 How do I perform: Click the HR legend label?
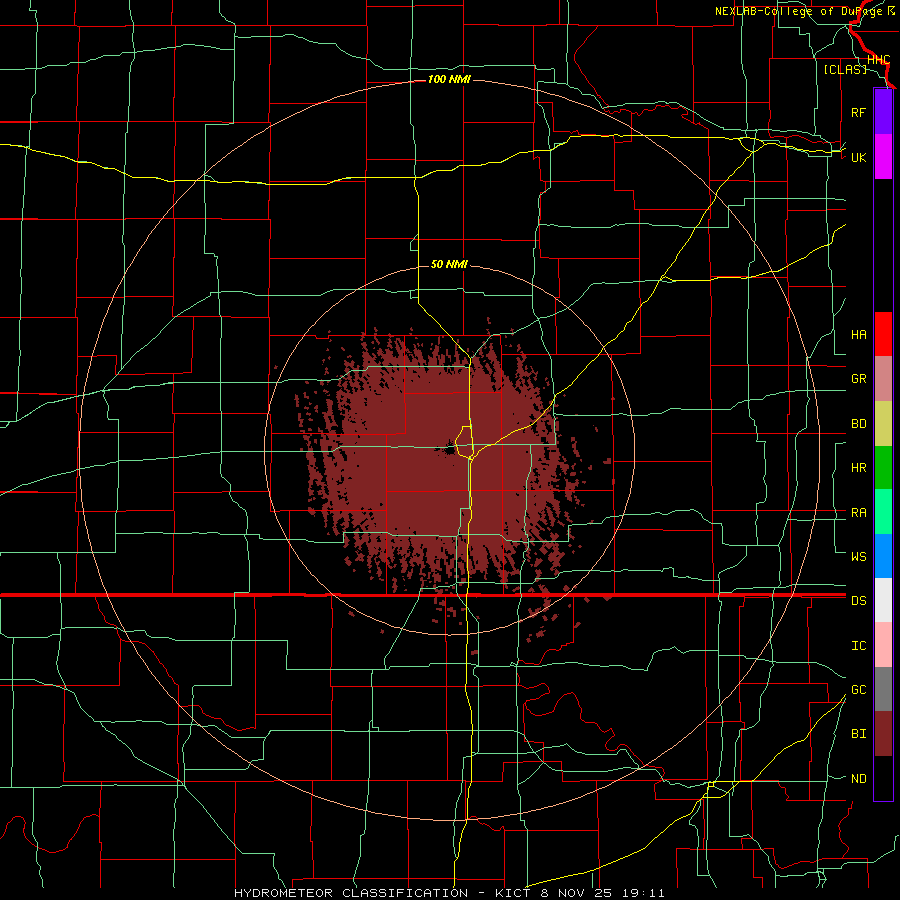pos(858,468)
